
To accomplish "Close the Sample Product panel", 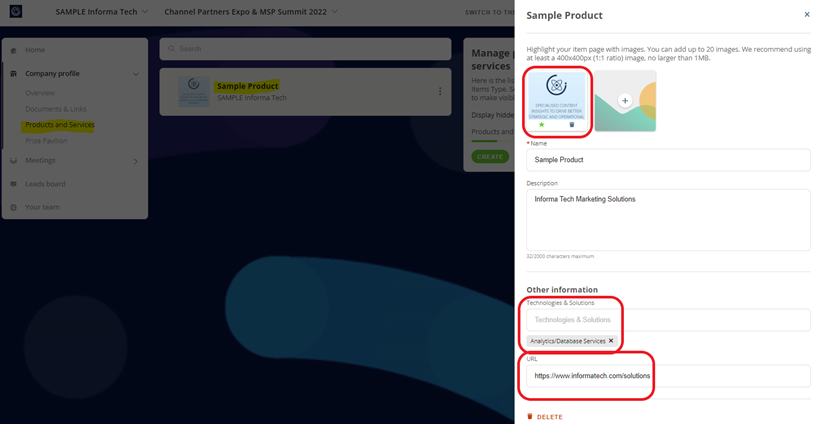I will coord(807,15).
